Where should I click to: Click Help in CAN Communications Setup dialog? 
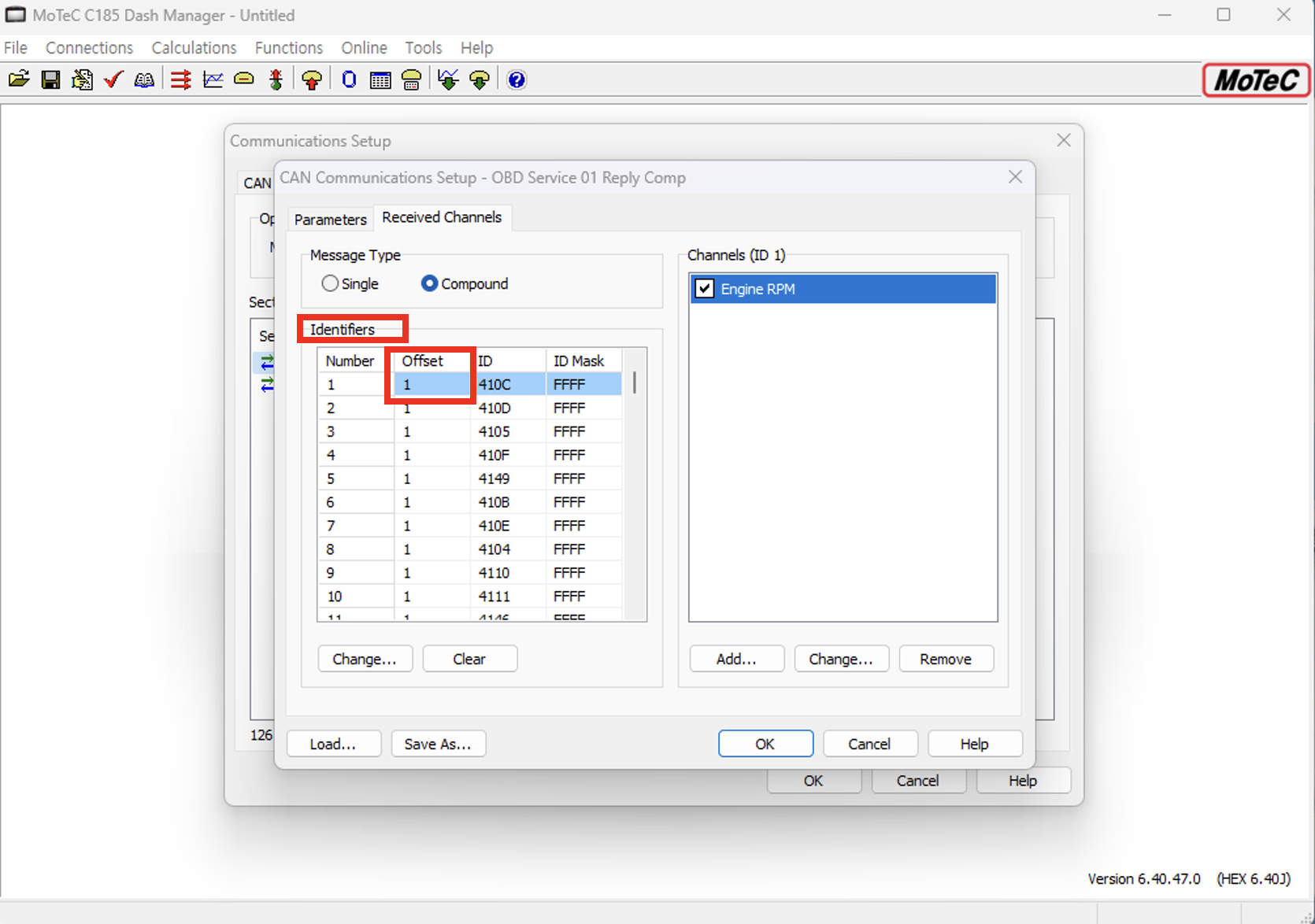point(975,744)
